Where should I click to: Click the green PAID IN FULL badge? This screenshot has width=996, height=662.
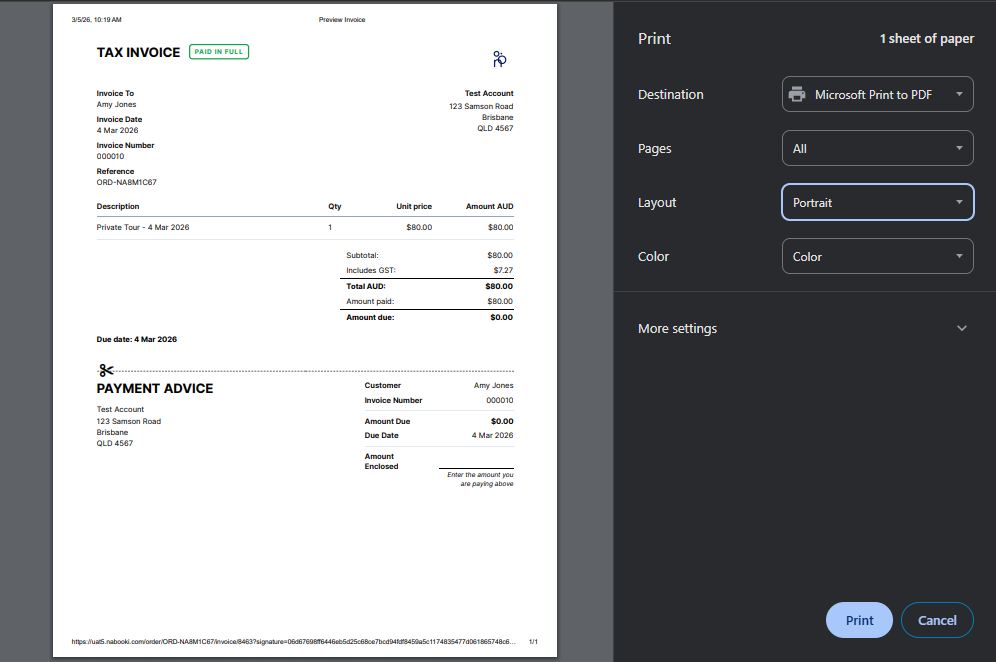[x=219, y=52]
